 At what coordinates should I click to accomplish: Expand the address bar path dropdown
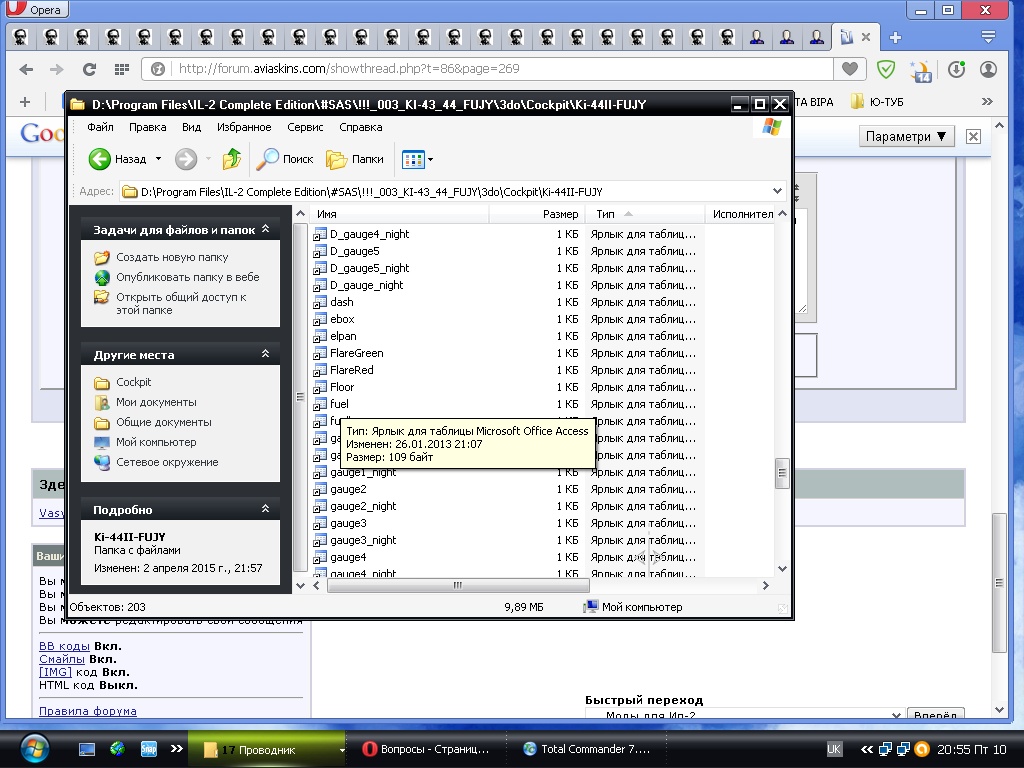tap(778, 191)
